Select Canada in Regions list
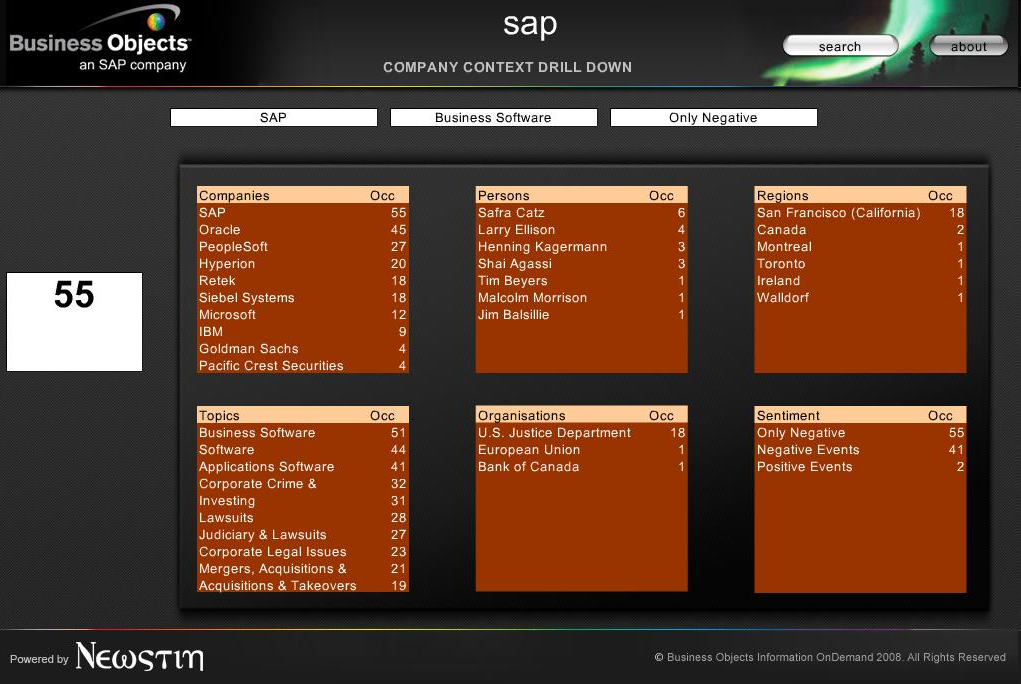 coord(860,229)
